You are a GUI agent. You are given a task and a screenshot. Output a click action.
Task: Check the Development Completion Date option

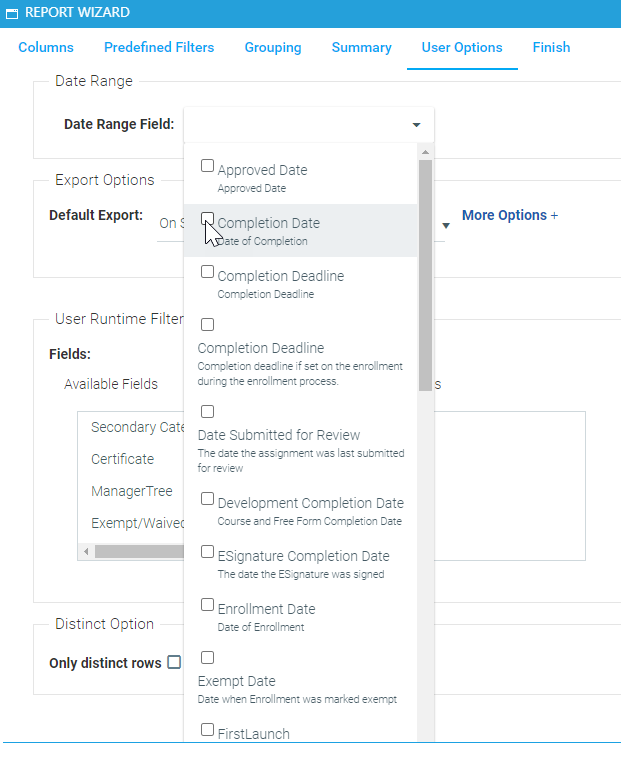[x=207, y=499]
